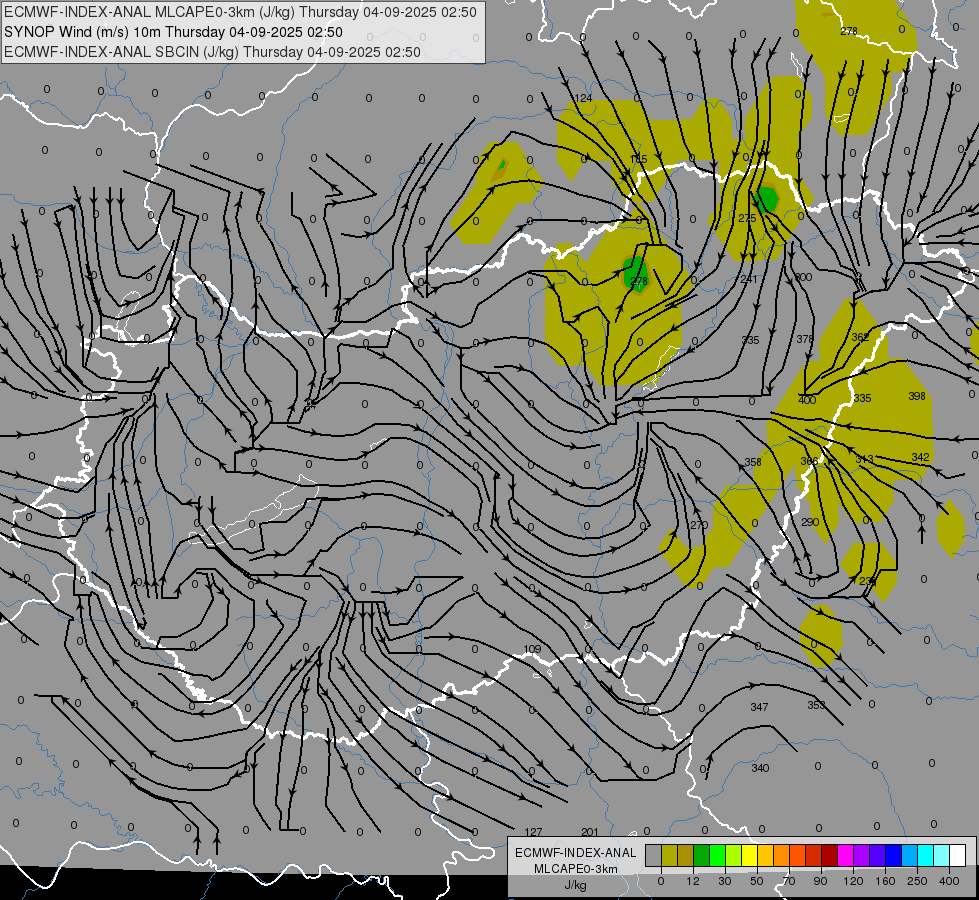Click the map value 124
979x900 pixels.
pos(583,98)
